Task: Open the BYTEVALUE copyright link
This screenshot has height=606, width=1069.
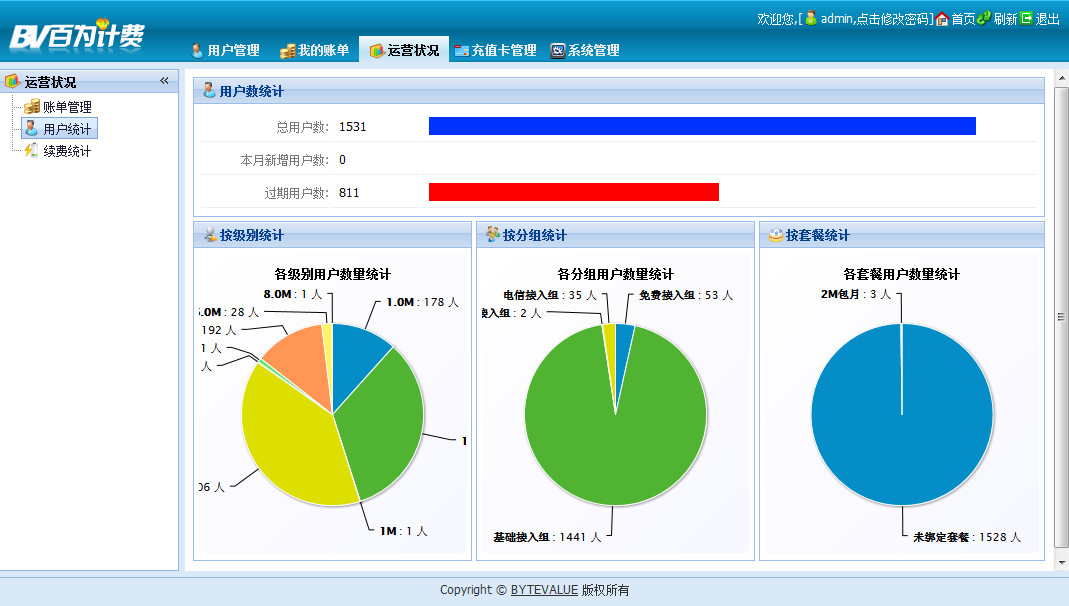Action: tap(544, 590)
